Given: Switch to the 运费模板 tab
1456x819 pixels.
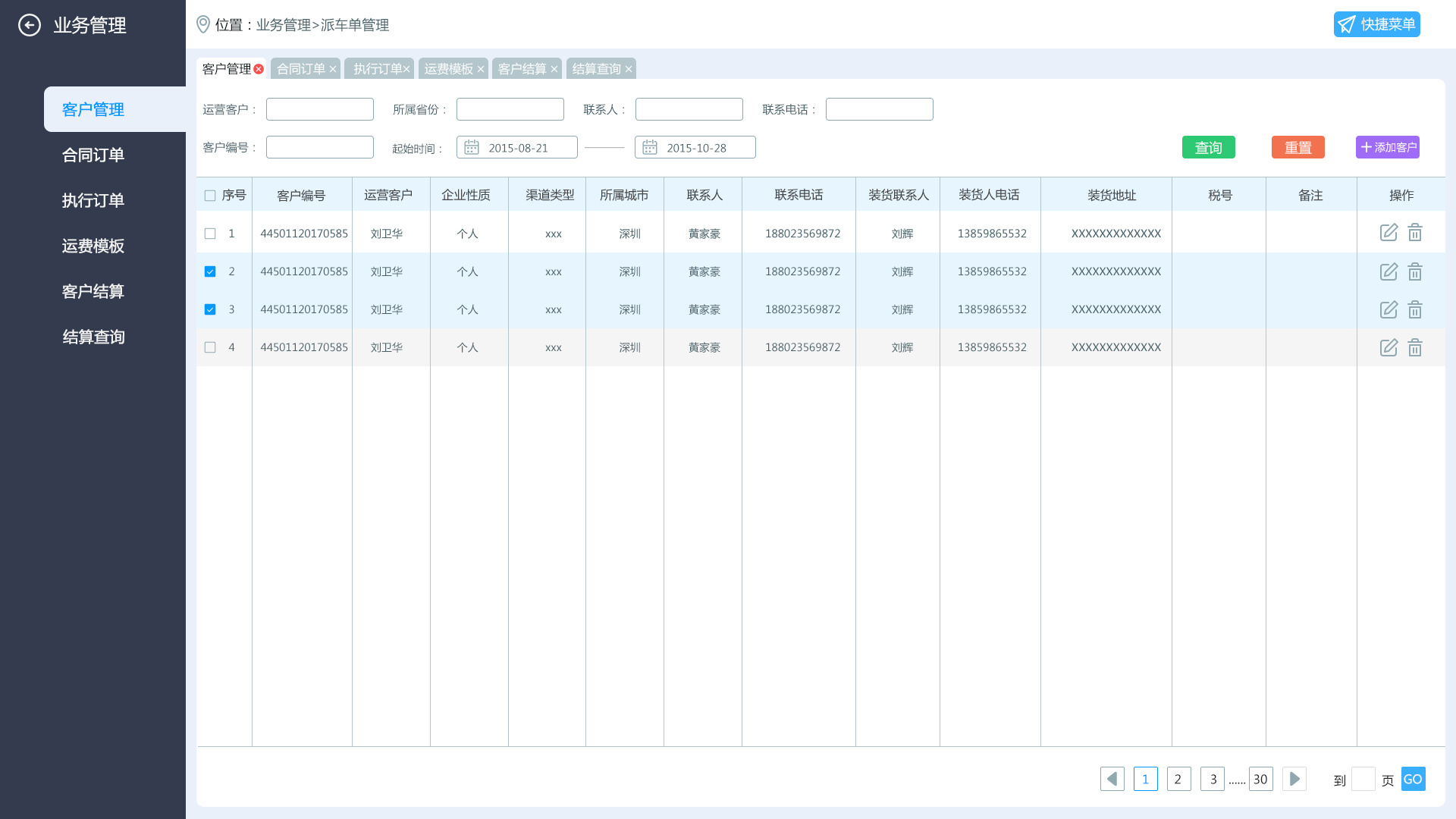Looking at the screenshot, I should coord(448,69).
